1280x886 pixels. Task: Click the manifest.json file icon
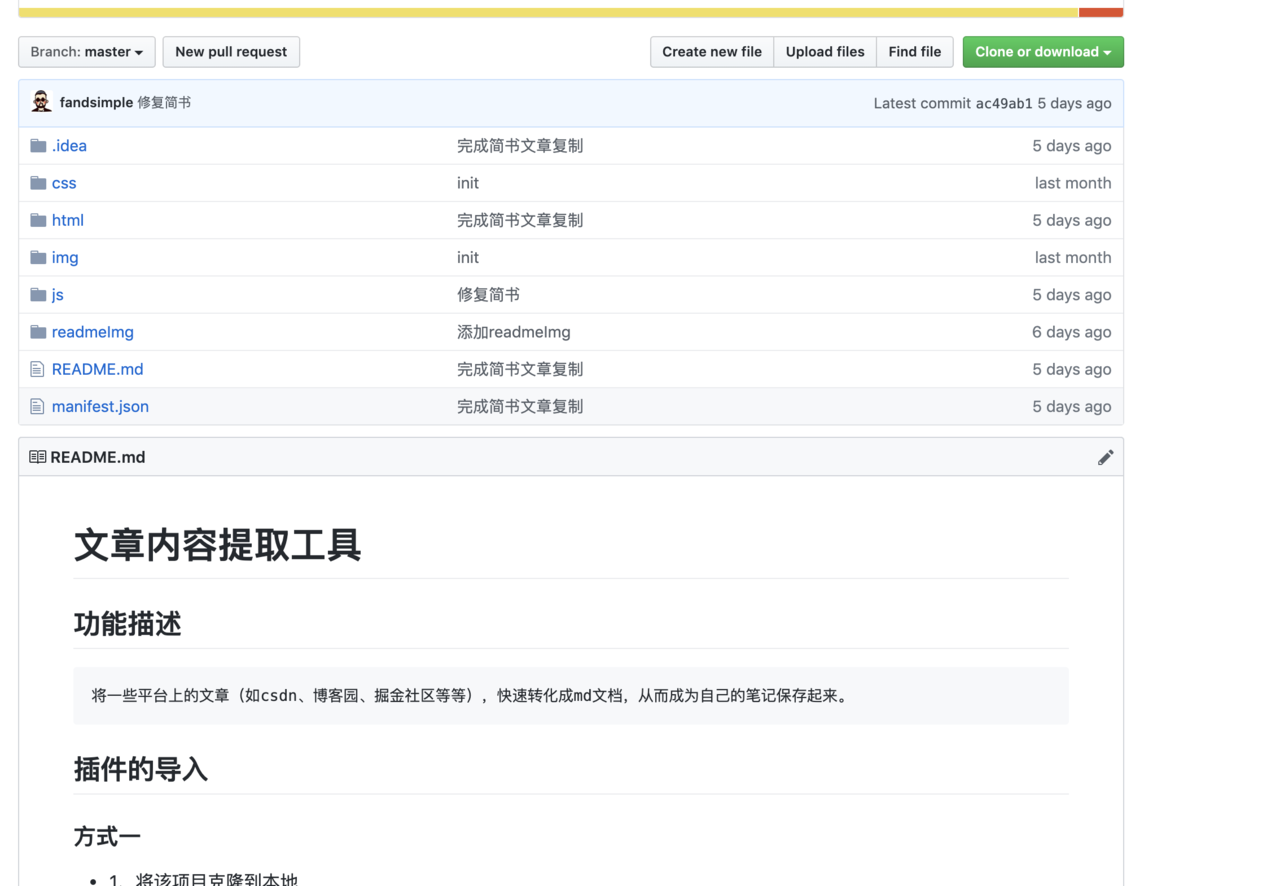tap(37, 407)
